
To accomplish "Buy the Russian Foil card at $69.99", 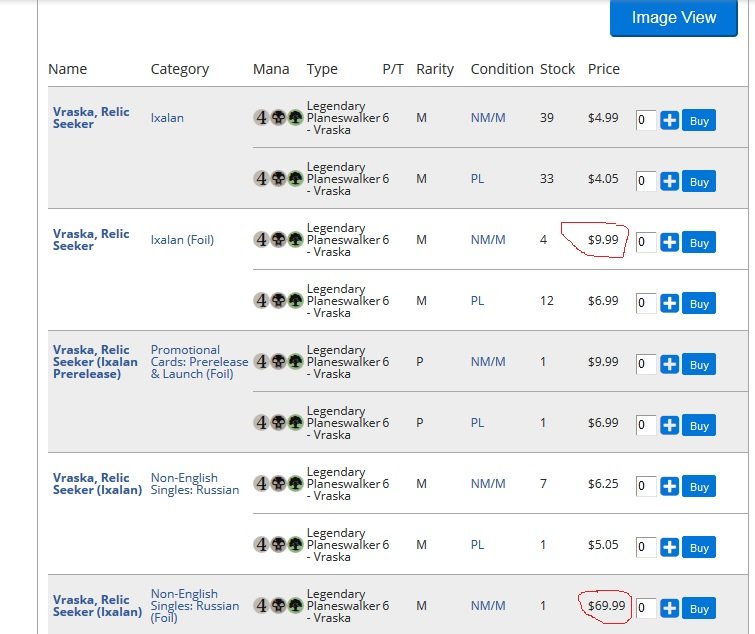I will [699, 608].
